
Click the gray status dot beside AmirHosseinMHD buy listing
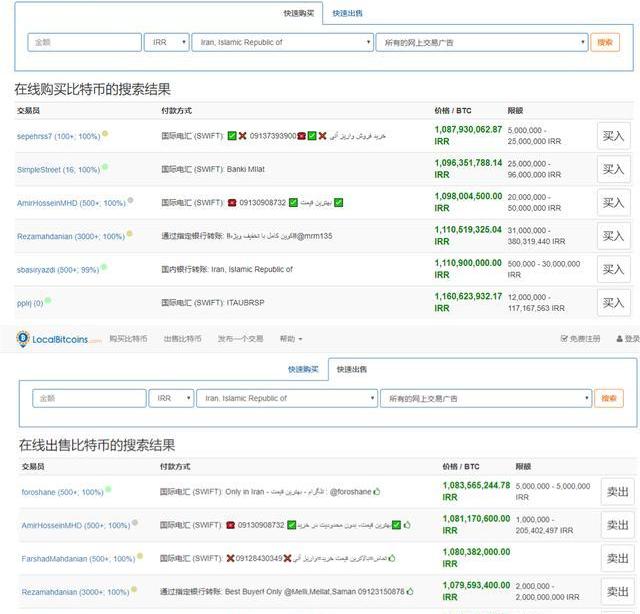(x=130, y=201)
